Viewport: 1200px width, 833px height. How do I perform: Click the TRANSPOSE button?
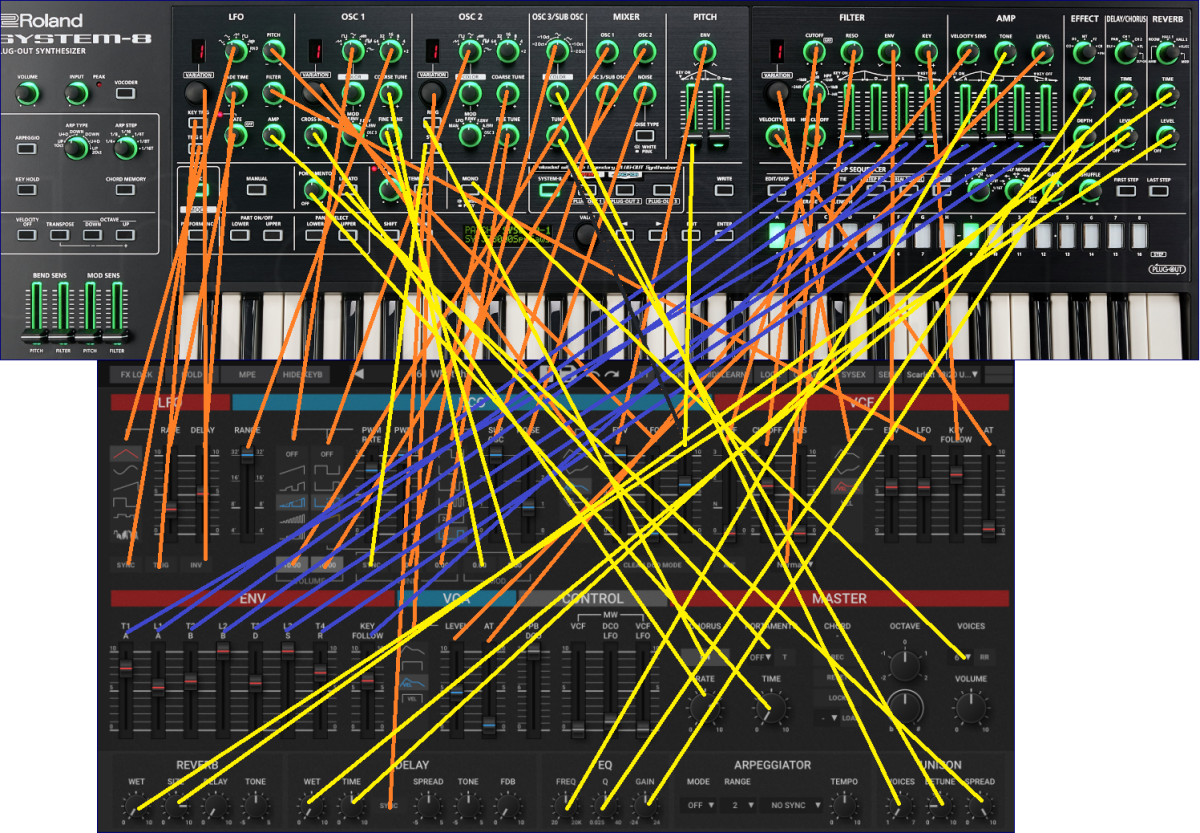(x=59, y=233)
